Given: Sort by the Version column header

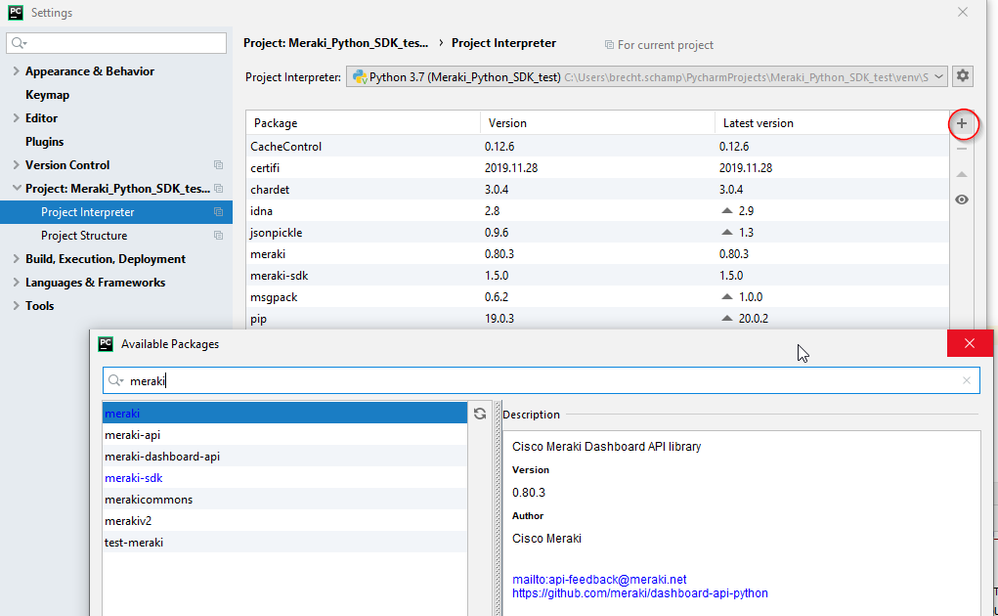Looking at the screenshot, I should coord(598,123).
